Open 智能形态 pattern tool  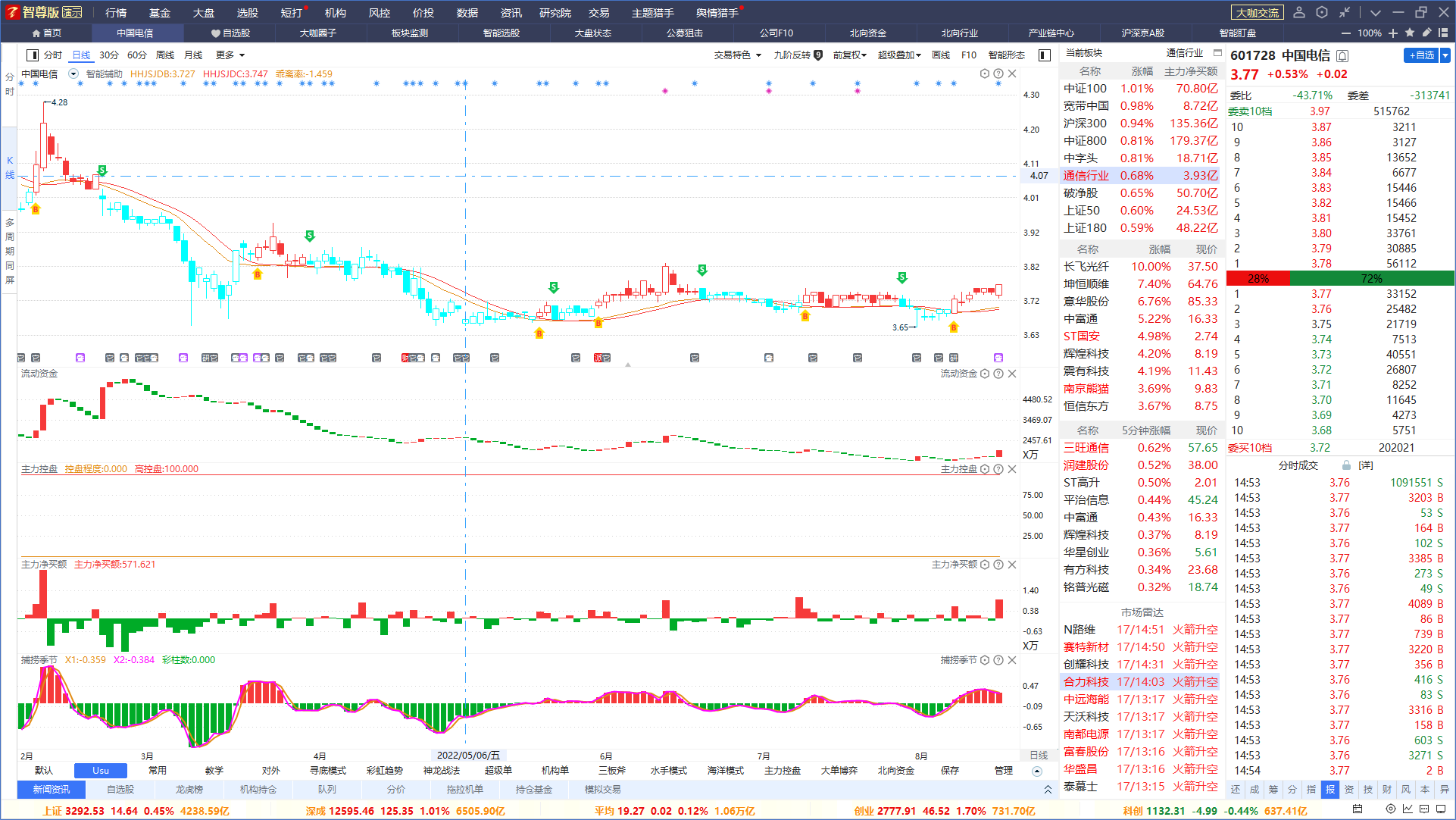[1007, 55]
